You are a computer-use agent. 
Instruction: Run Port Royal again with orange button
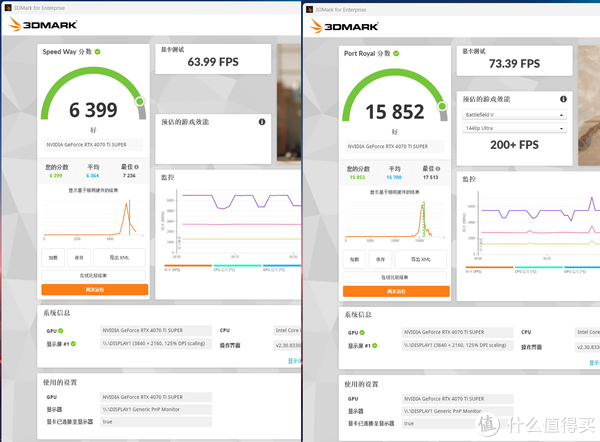[396, 290]
